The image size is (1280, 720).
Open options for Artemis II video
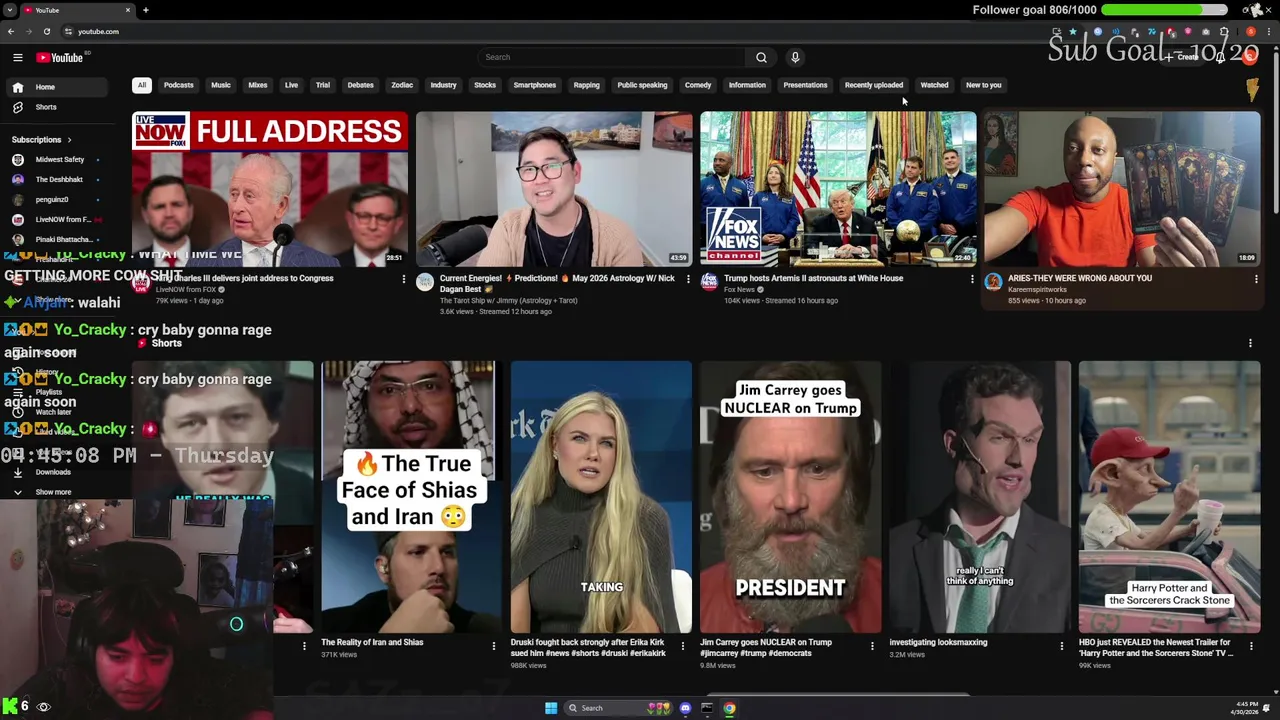click(972, 279)
